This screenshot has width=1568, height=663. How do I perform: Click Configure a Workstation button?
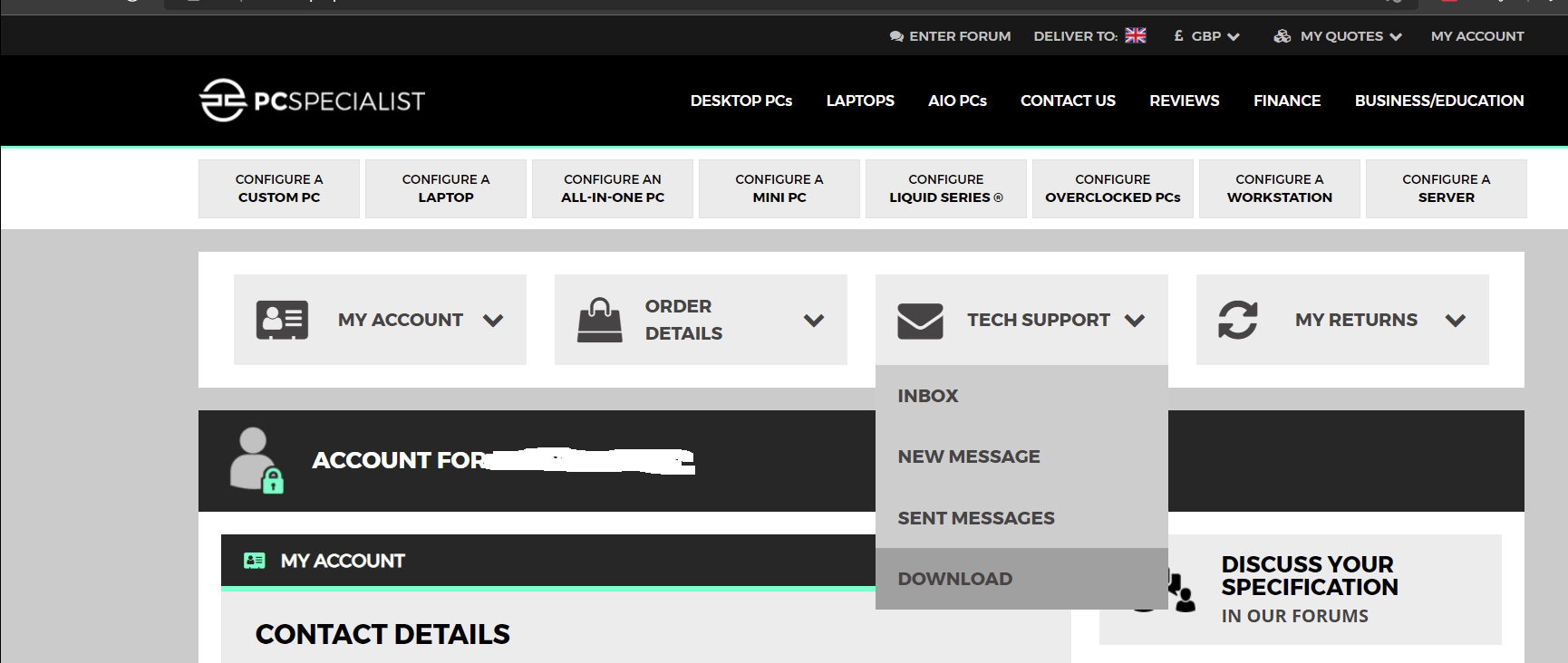pyautogui.click(x=1280, y=188)
